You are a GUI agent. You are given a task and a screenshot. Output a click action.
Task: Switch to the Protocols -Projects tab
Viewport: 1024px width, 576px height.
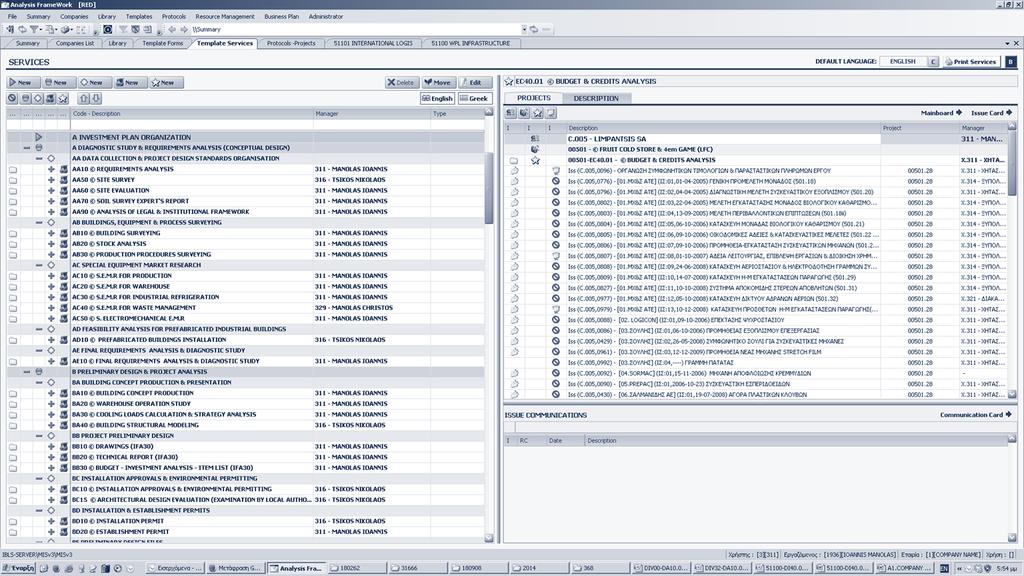[291, 43]
